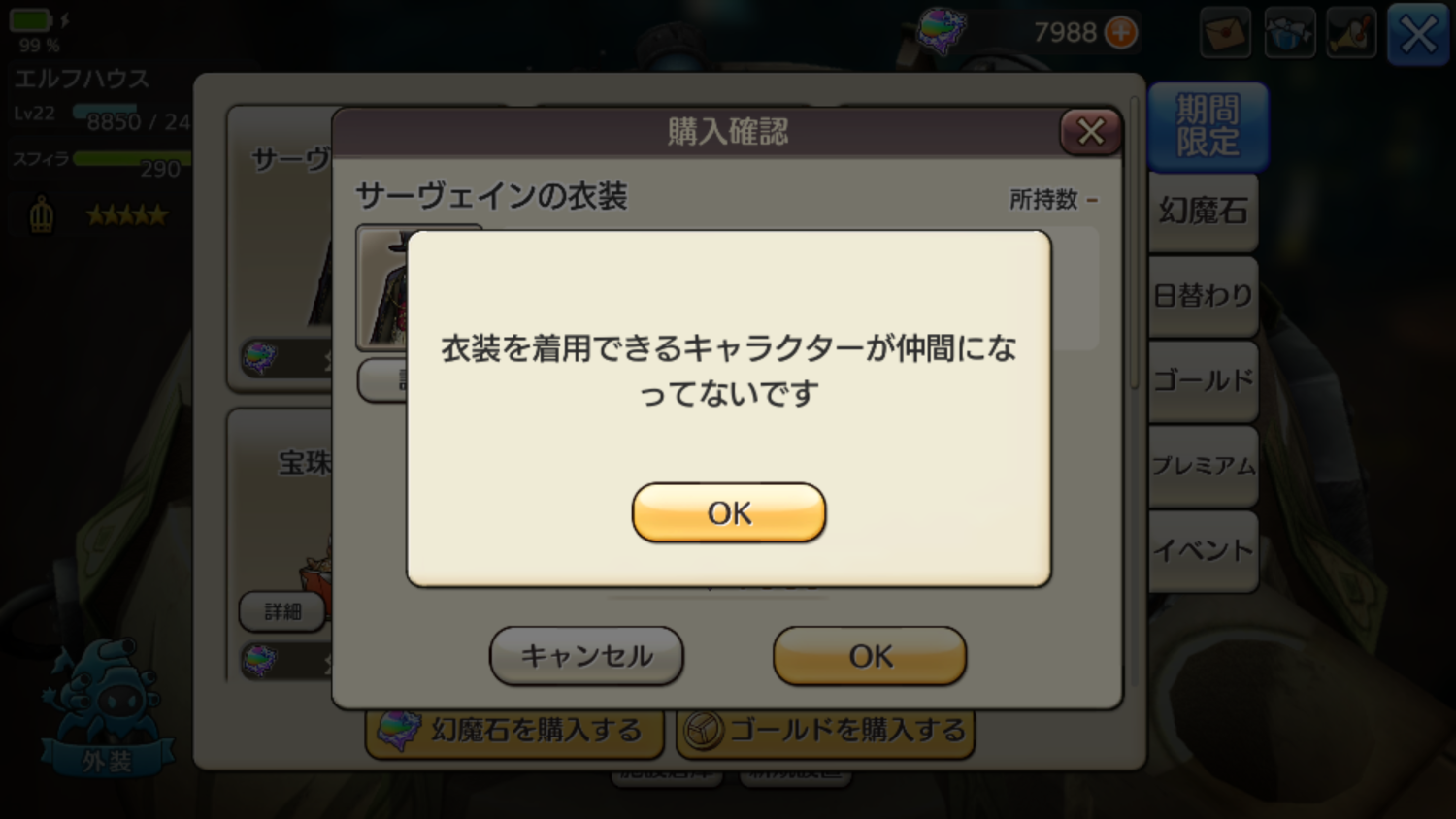This screenshot has width=1456, height=819.
Task: Open the mail envelope icon
Action: coord(1225,33)
